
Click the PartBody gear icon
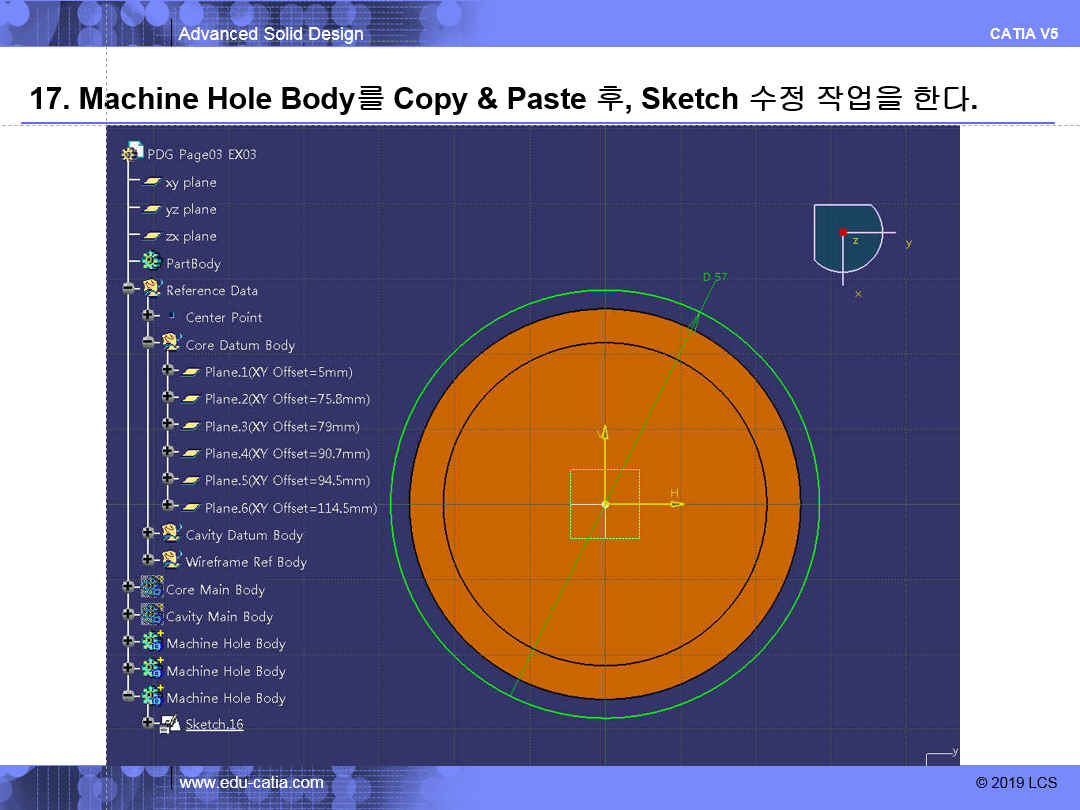[x=152, y=262]
